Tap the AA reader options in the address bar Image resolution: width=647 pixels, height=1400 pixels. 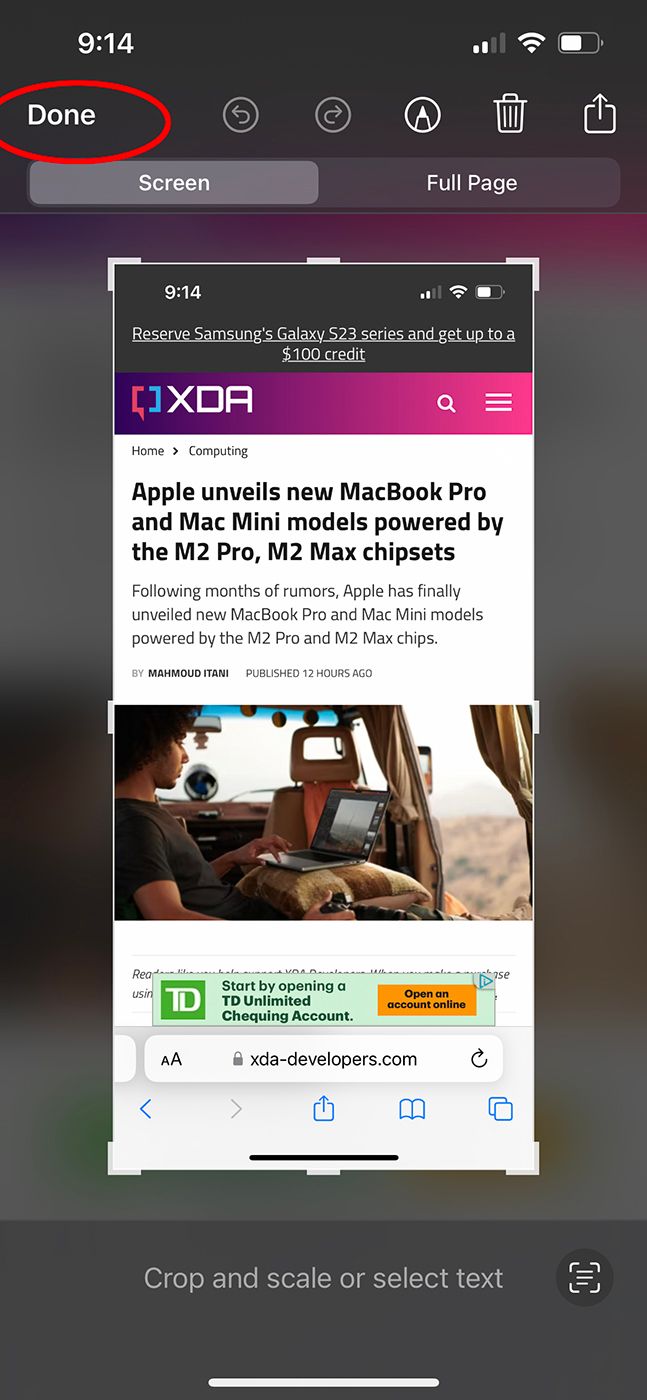tap(171, 1059)
